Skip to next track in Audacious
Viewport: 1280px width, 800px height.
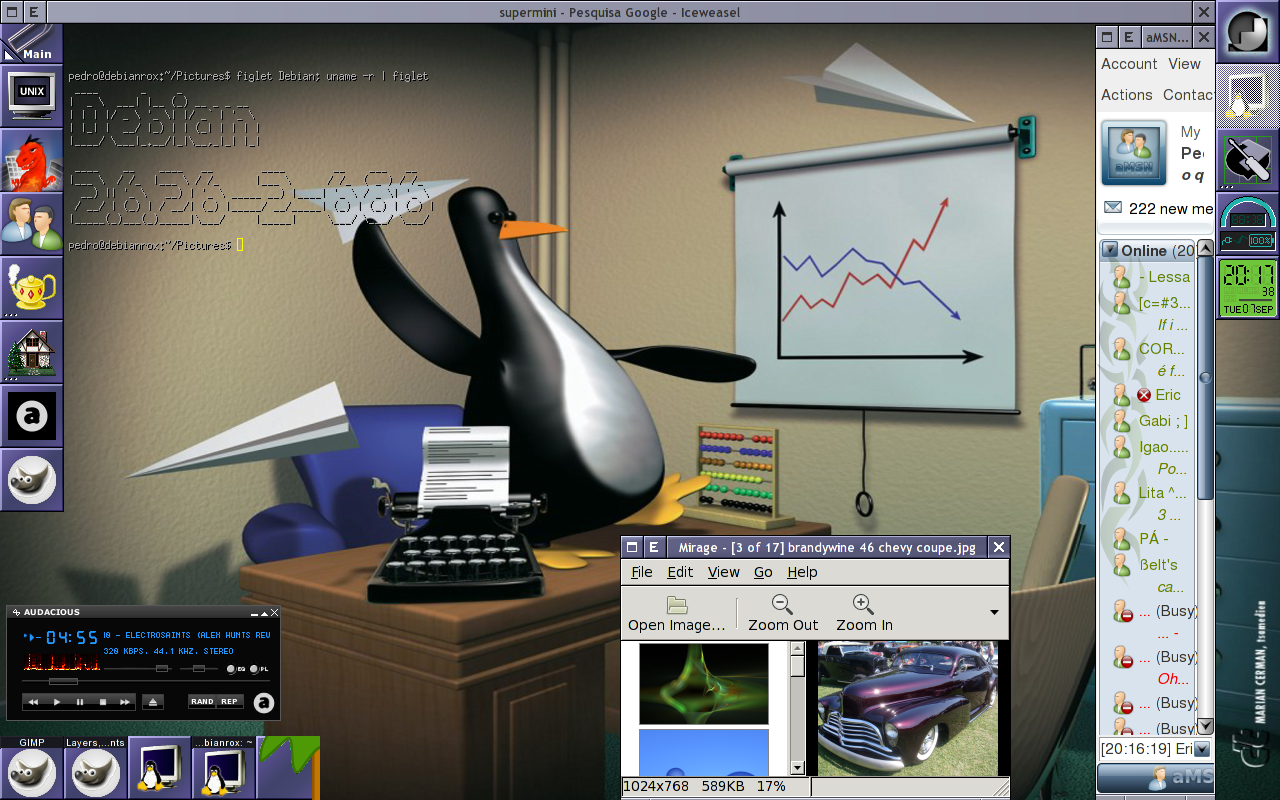pos(124,702)
